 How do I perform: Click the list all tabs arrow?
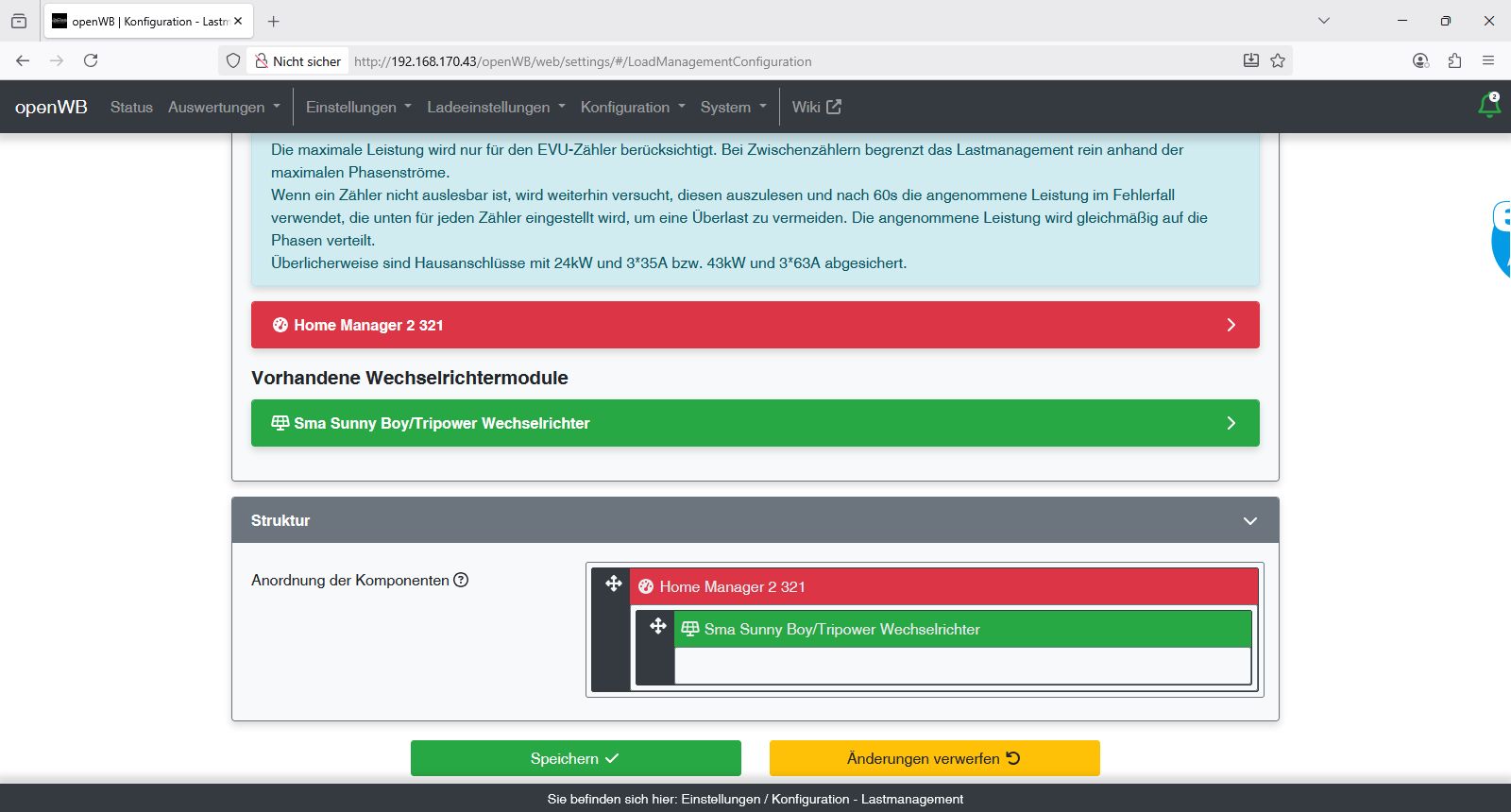[1324, 21]
